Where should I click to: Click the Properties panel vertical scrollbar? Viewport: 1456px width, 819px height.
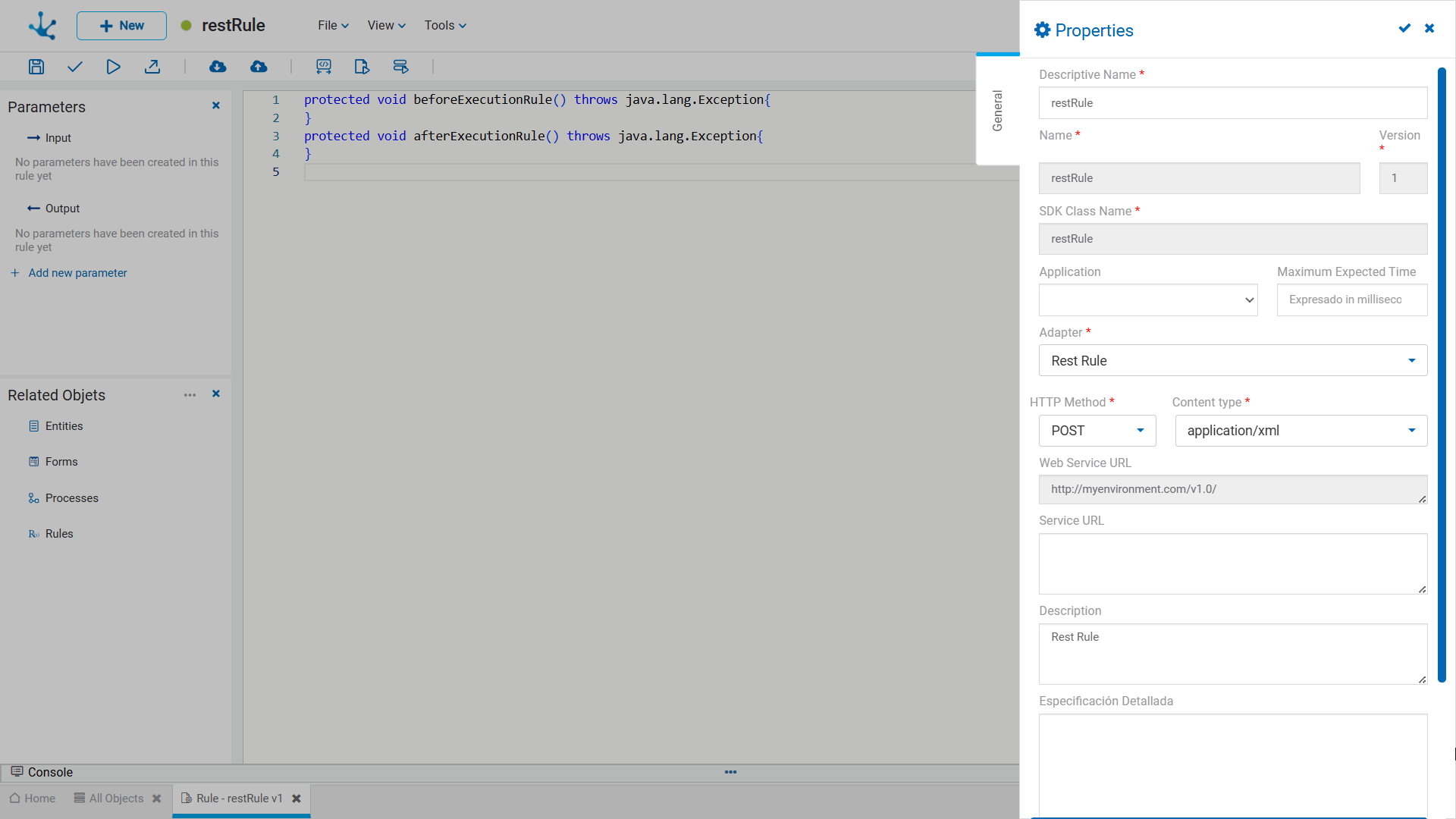tap(1442, 375)
